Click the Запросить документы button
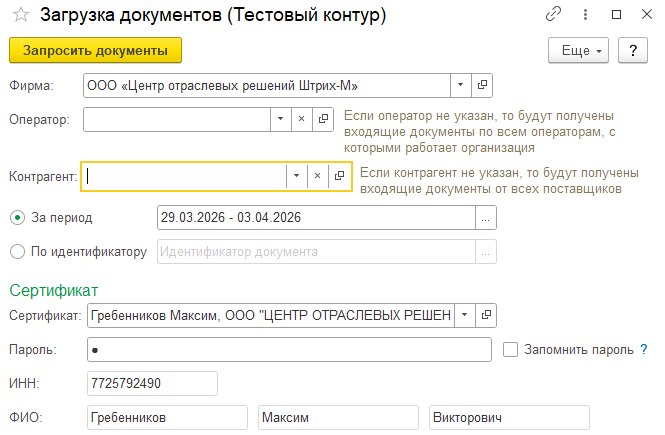This screenshot has width=665, height=435. click(x=95, y=50)
